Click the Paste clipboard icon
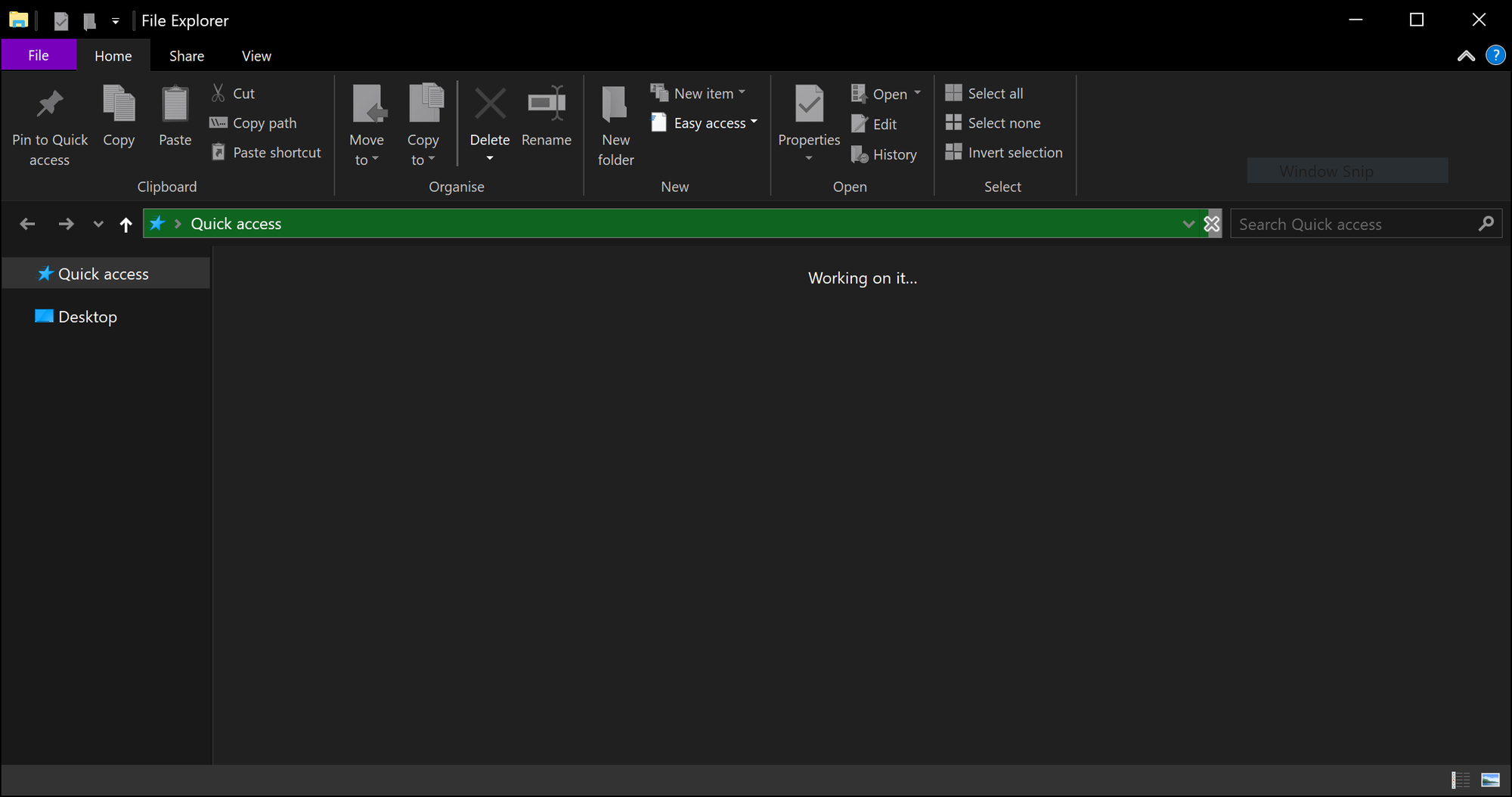The width and height of the screenshot is (1512, 797). [x=175, y=104]
